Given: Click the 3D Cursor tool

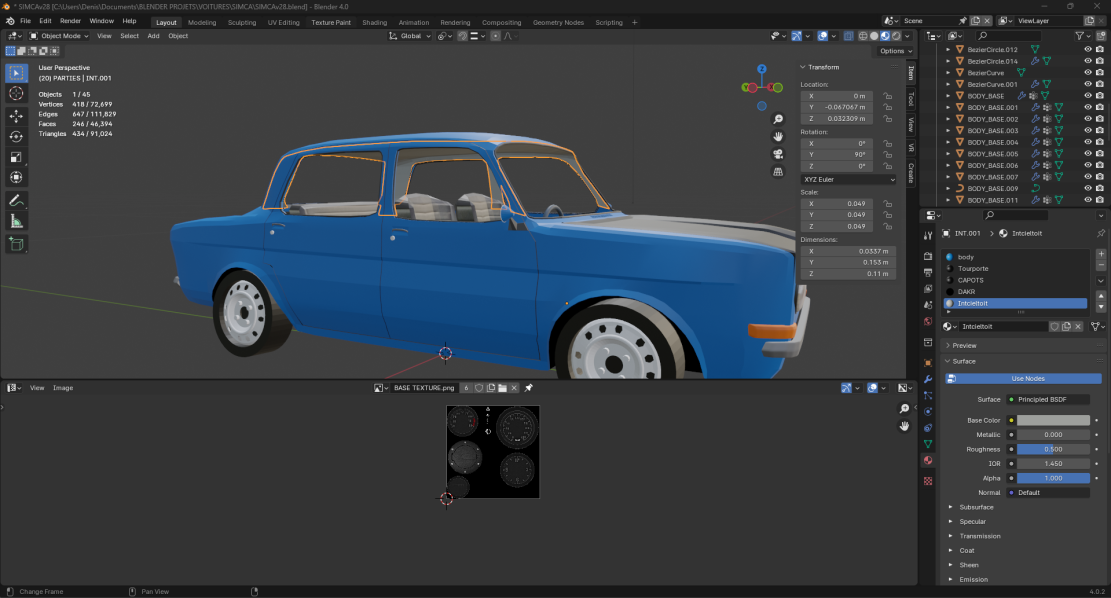Looking at the screenshot, I should point(16,93).
